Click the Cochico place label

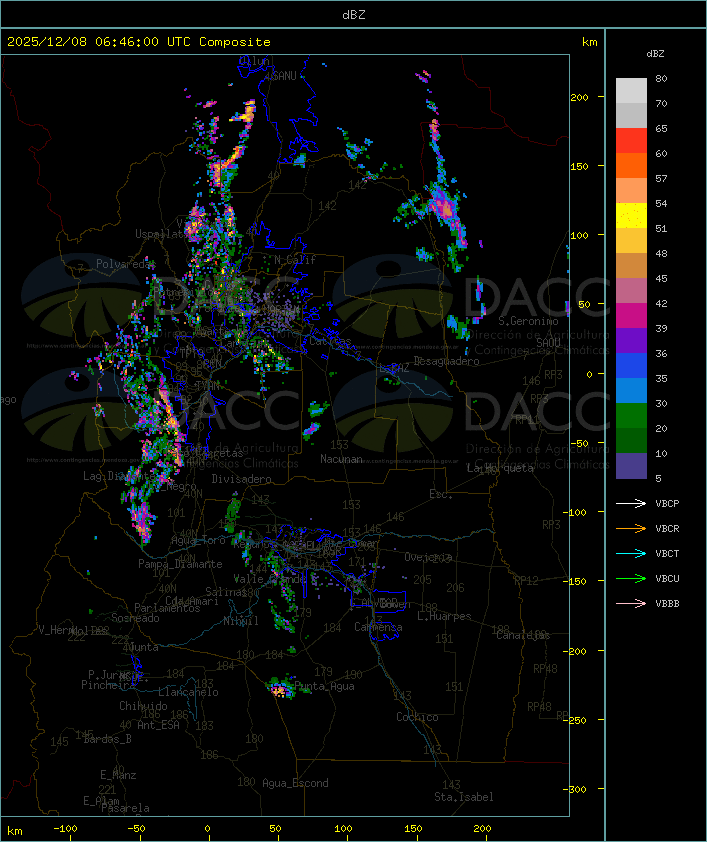pos(417,717)
